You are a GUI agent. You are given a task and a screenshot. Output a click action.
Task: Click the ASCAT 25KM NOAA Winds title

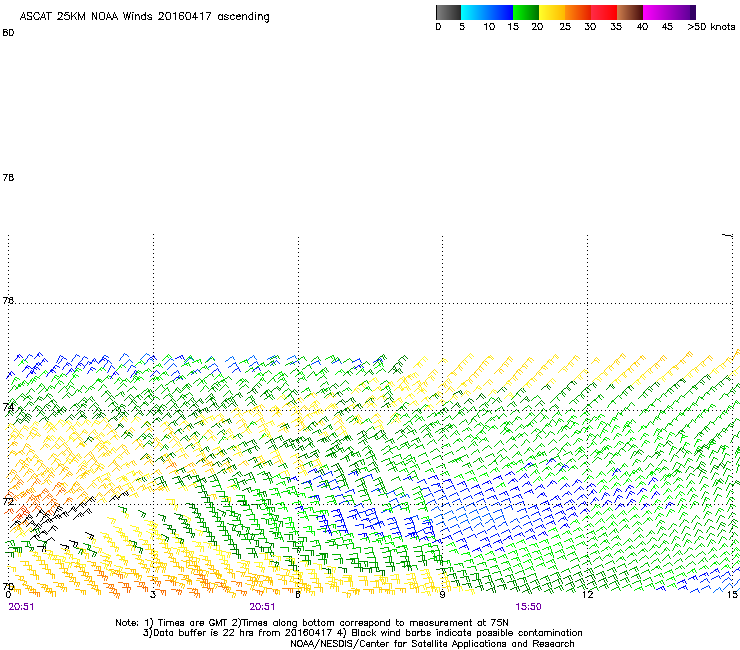pos(144,16)
